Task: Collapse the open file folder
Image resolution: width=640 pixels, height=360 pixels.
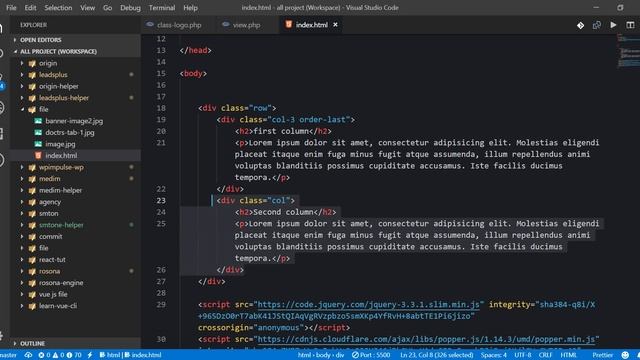Action: 43,109
